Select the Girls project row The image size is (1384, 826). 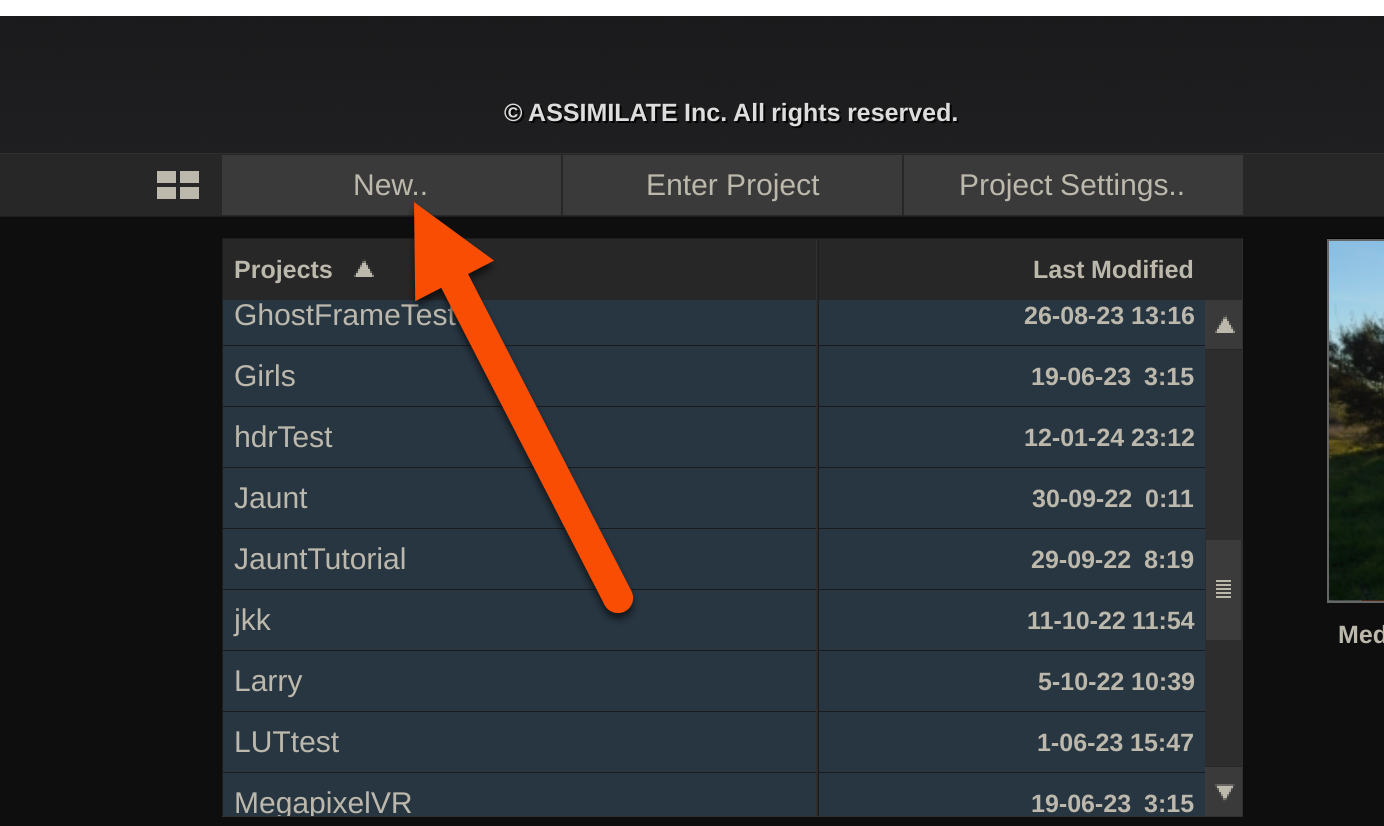click(x=265, y=377)
